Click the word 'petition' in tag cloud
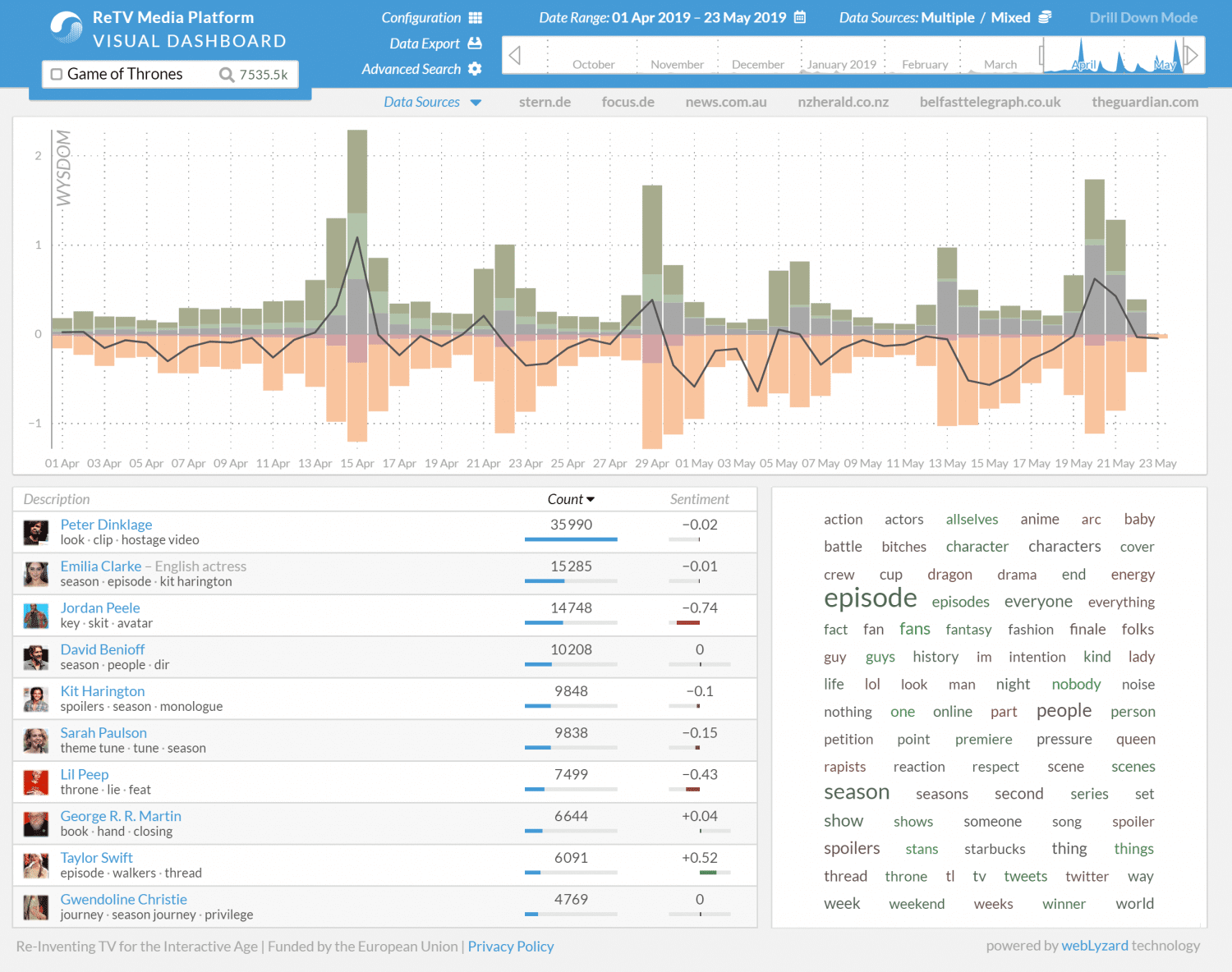 848,739
